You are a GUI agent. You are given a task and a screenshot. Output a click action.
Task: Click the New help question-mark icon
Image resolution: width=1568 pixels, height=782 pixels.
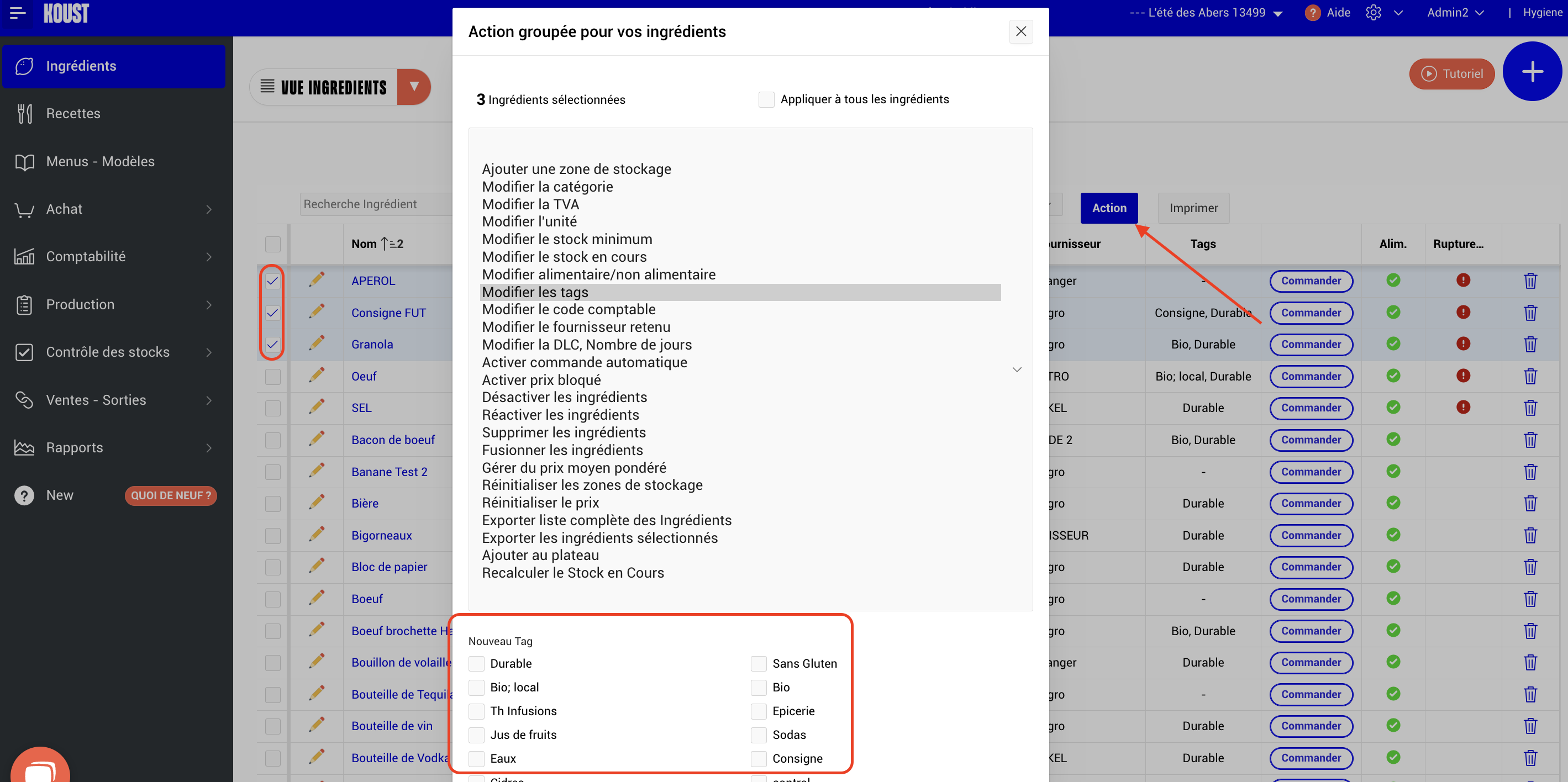pos(24,495)
